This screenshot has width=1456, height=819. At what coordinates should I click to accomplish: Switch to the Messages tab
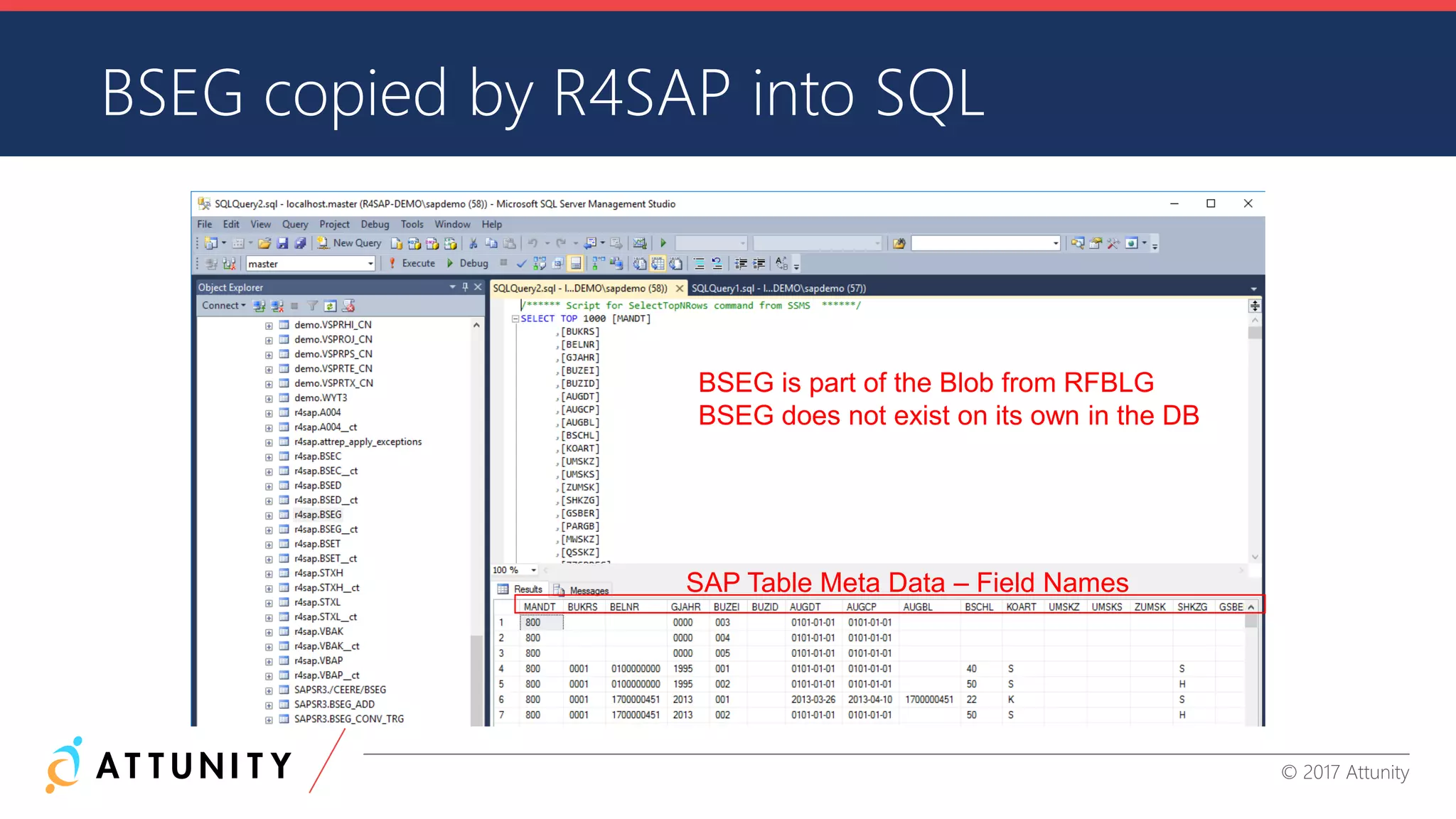click(582, 590)
